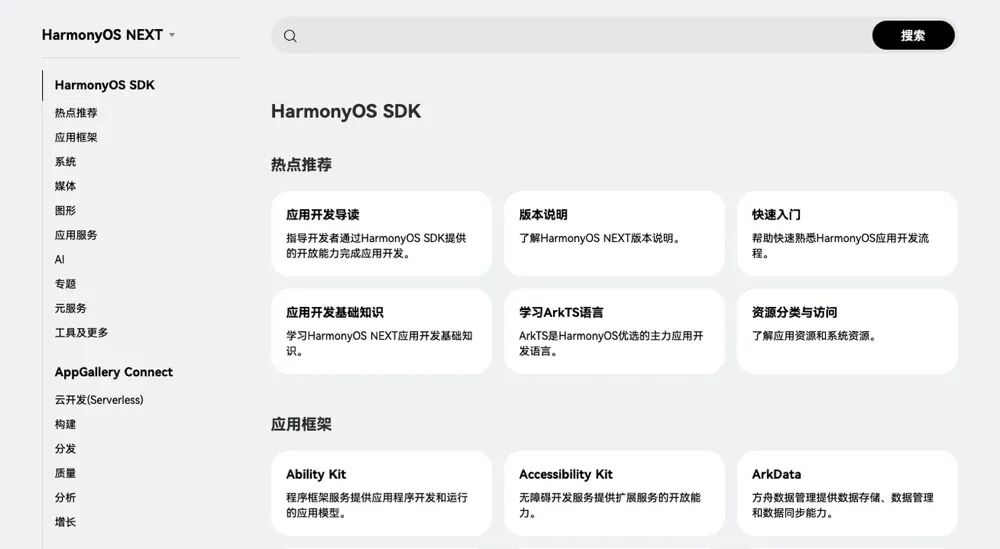Select HarmonyOS SDK in the sidebar
Viewport: 1000px width, 549px height.
(x=105, y=85)
